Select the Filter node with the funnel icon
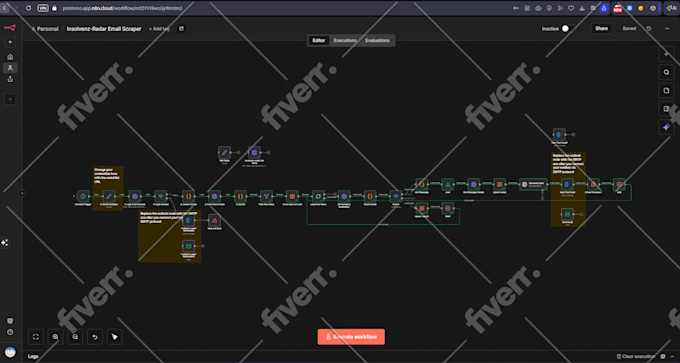The width and height of the screenshot is (680, 363). click(266, 196)
